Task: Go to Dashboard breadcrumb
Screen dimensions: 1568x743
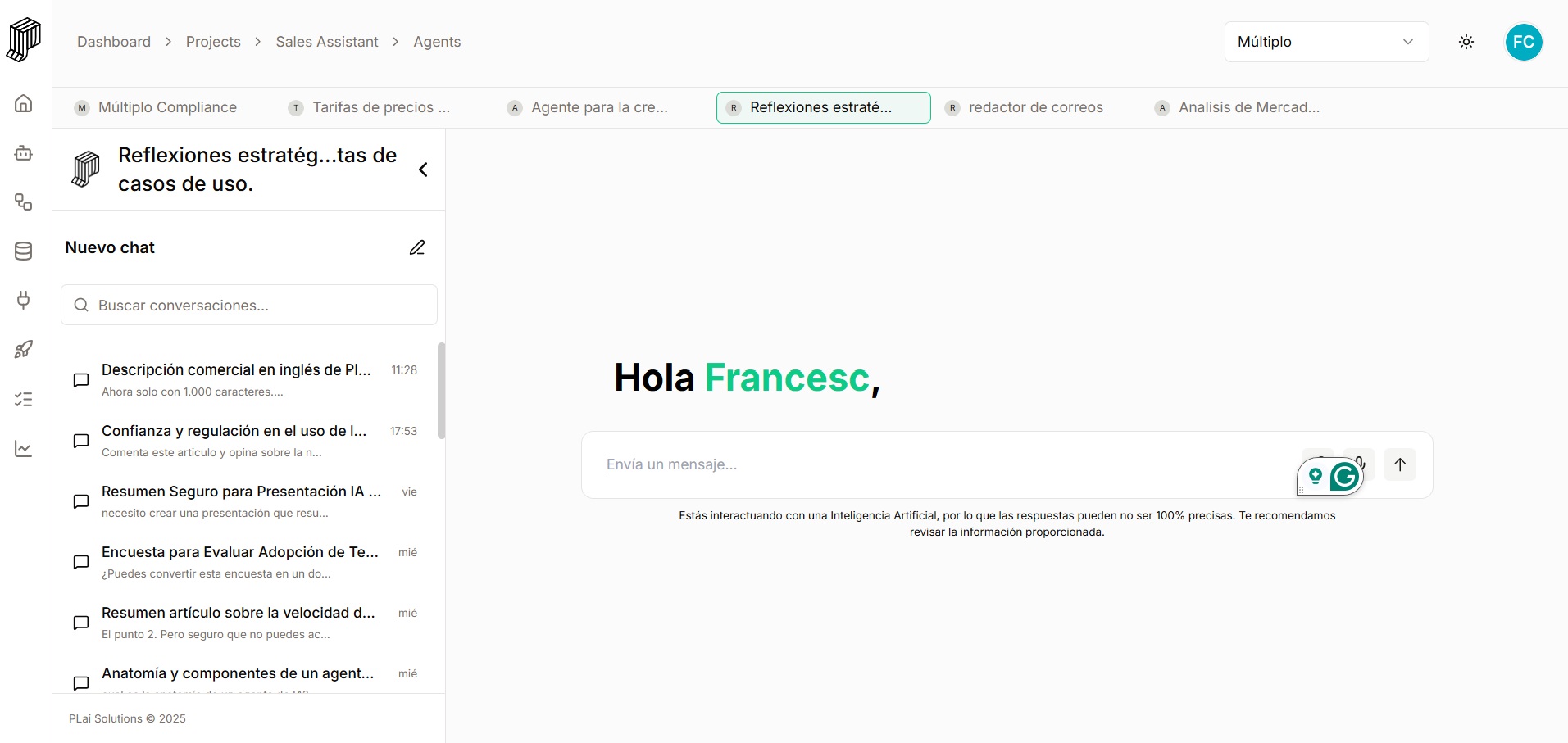Action: pos(114,42)
